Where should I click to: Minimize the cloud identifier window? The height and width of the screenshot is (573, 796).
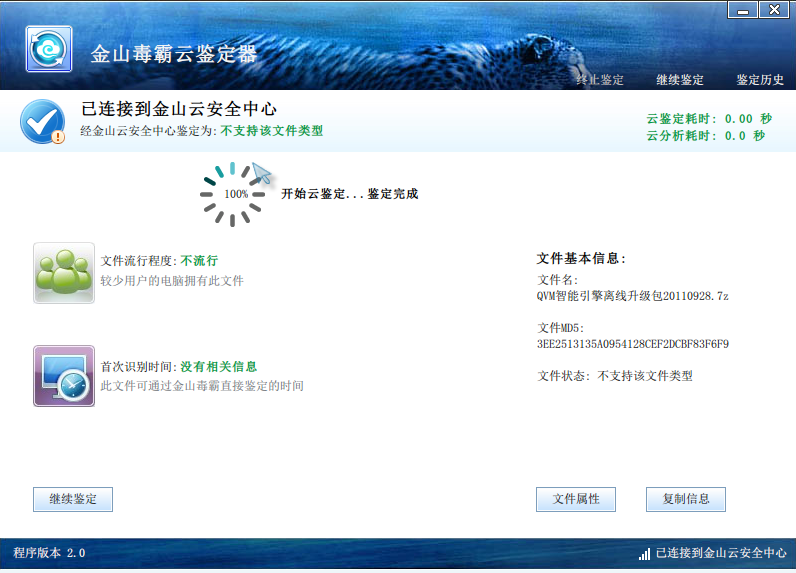tap(743, 10)
